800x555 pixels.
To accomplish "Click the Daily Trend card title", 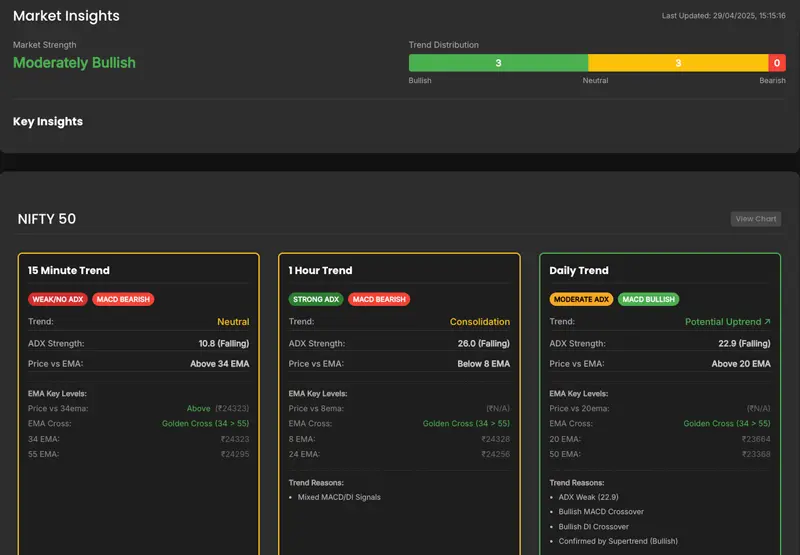I will (x=579, y=270).
